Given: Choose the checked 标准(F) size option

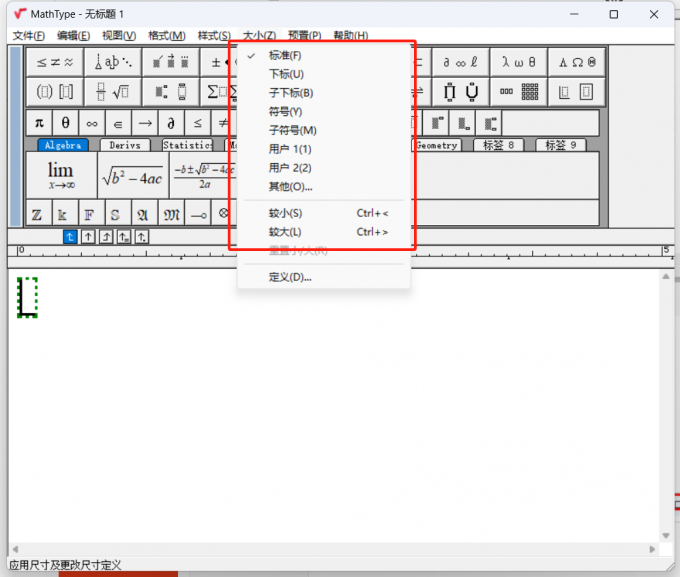Looking at the screenshot, I should (x=324, y=56).
